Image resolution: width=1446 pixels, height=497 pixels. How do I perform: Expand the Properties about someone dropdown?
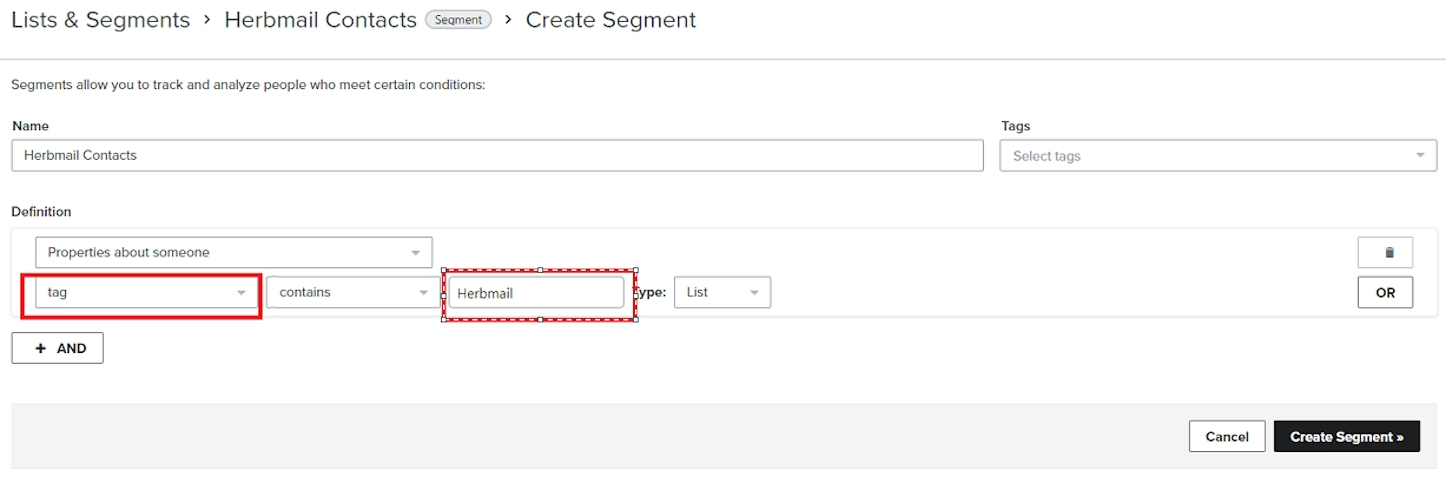pos(234,253)
